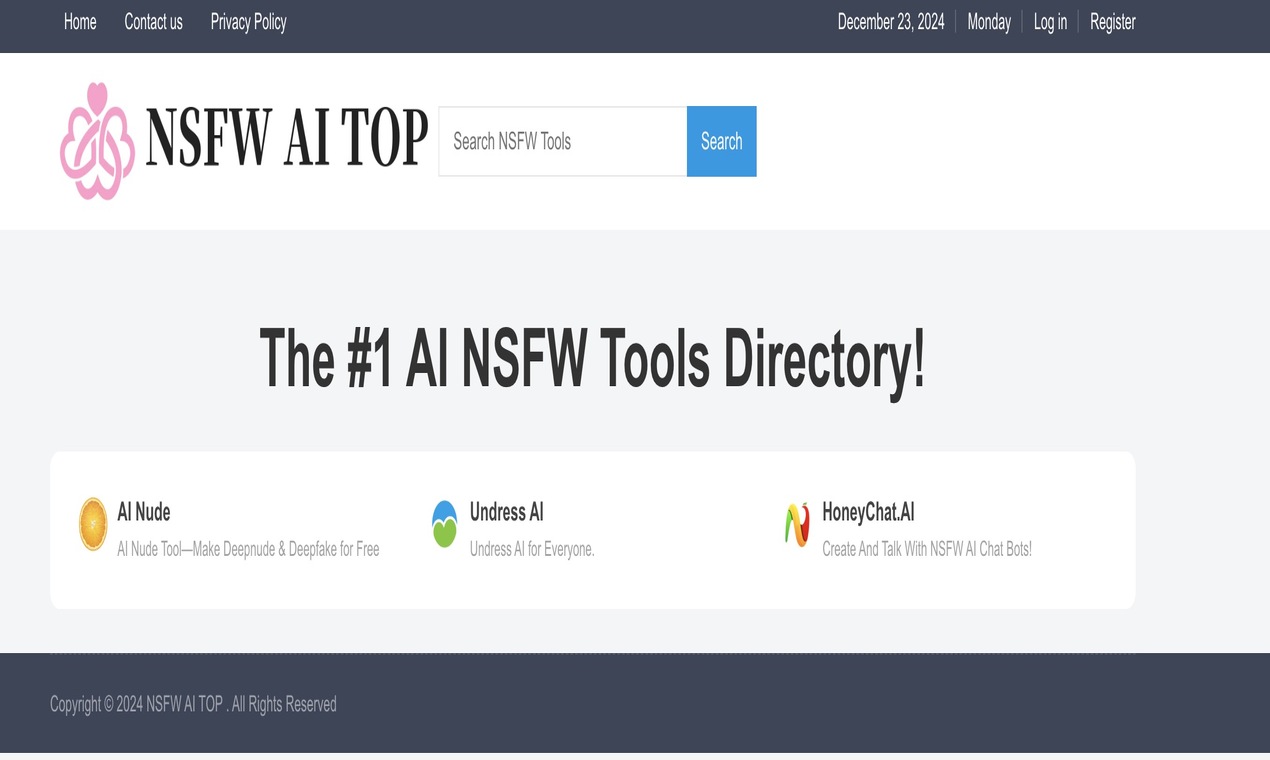This screenshot has width=1270, height=760.
Task: Open the Home menu item
Action: coord(80,22)
